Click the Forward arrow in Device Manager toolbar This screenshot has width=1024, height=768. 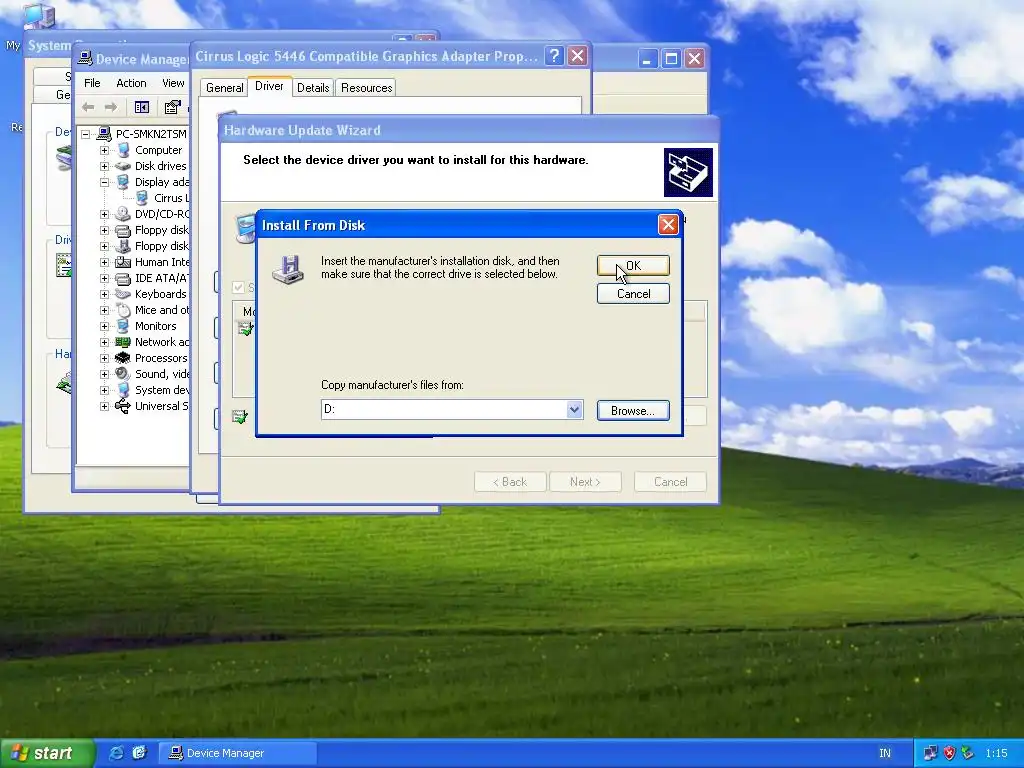point(111,107)
